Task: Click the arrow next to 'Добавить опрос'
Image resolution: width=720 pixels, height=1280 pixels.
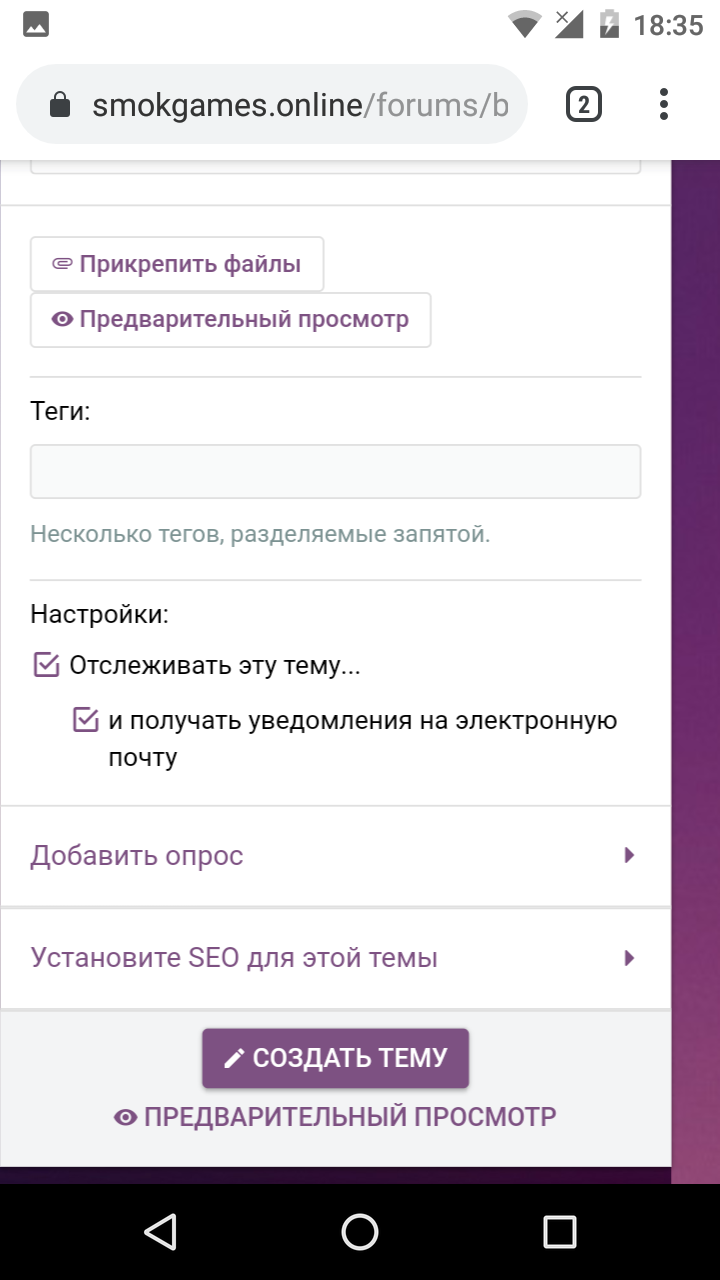Action: pos(630,856)
